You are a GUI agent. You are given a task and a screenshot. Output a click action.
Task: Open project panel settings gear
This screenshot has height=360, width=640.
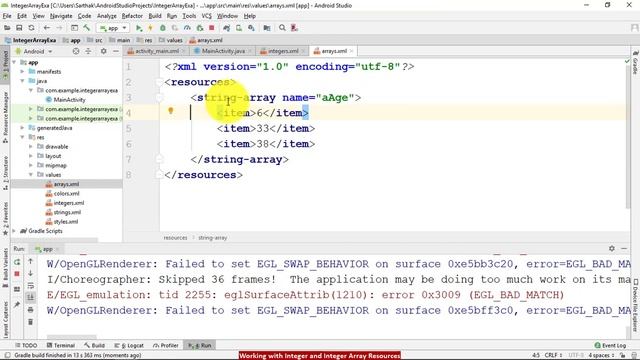pyautogui.click(x=104, y=51)
